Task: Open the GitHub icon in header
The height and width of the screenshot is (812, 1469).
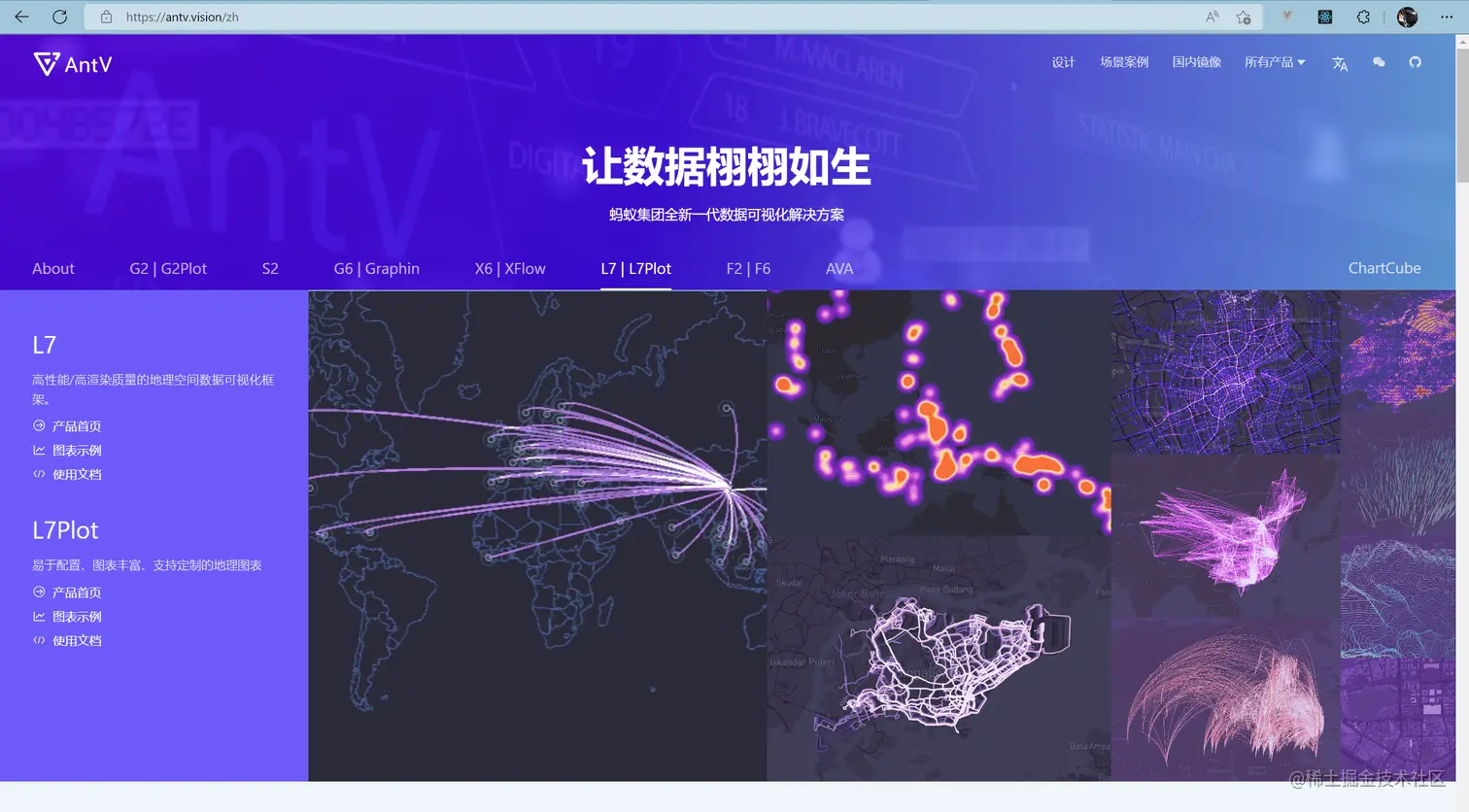Action: pyautogui.click(x=1415, y=62)
